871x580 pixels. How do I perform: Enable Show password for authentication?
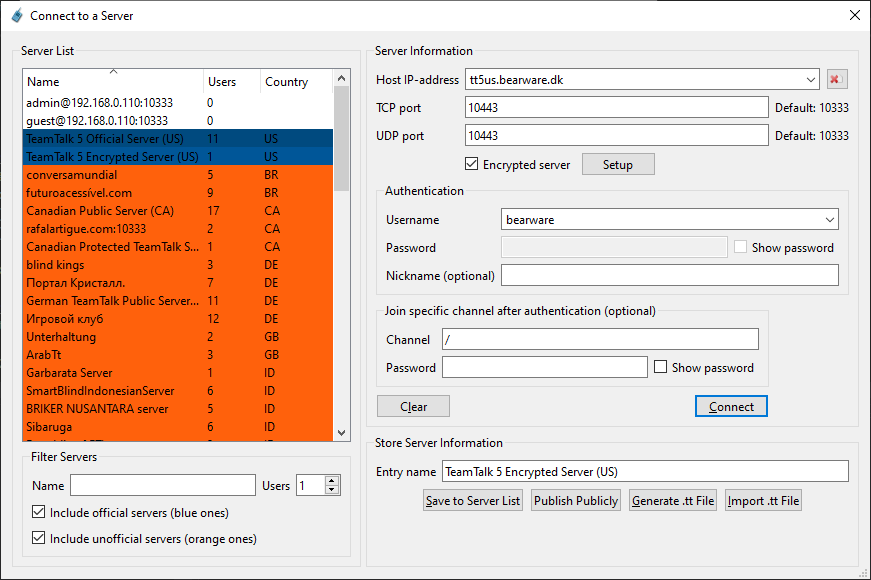[x=740, y=247]
